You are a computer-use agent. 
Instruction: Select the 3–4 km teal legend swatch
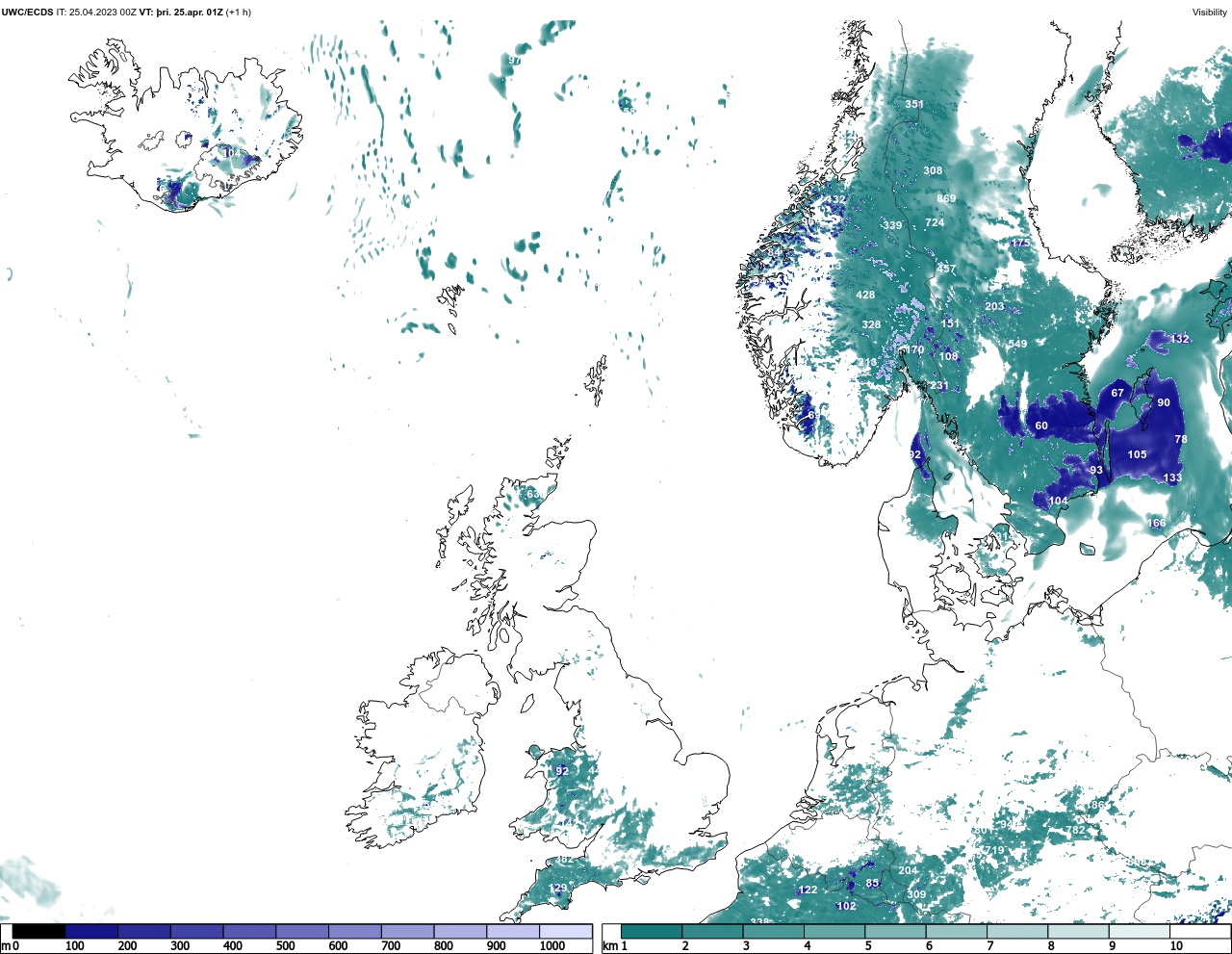click(x=774, y=931)
